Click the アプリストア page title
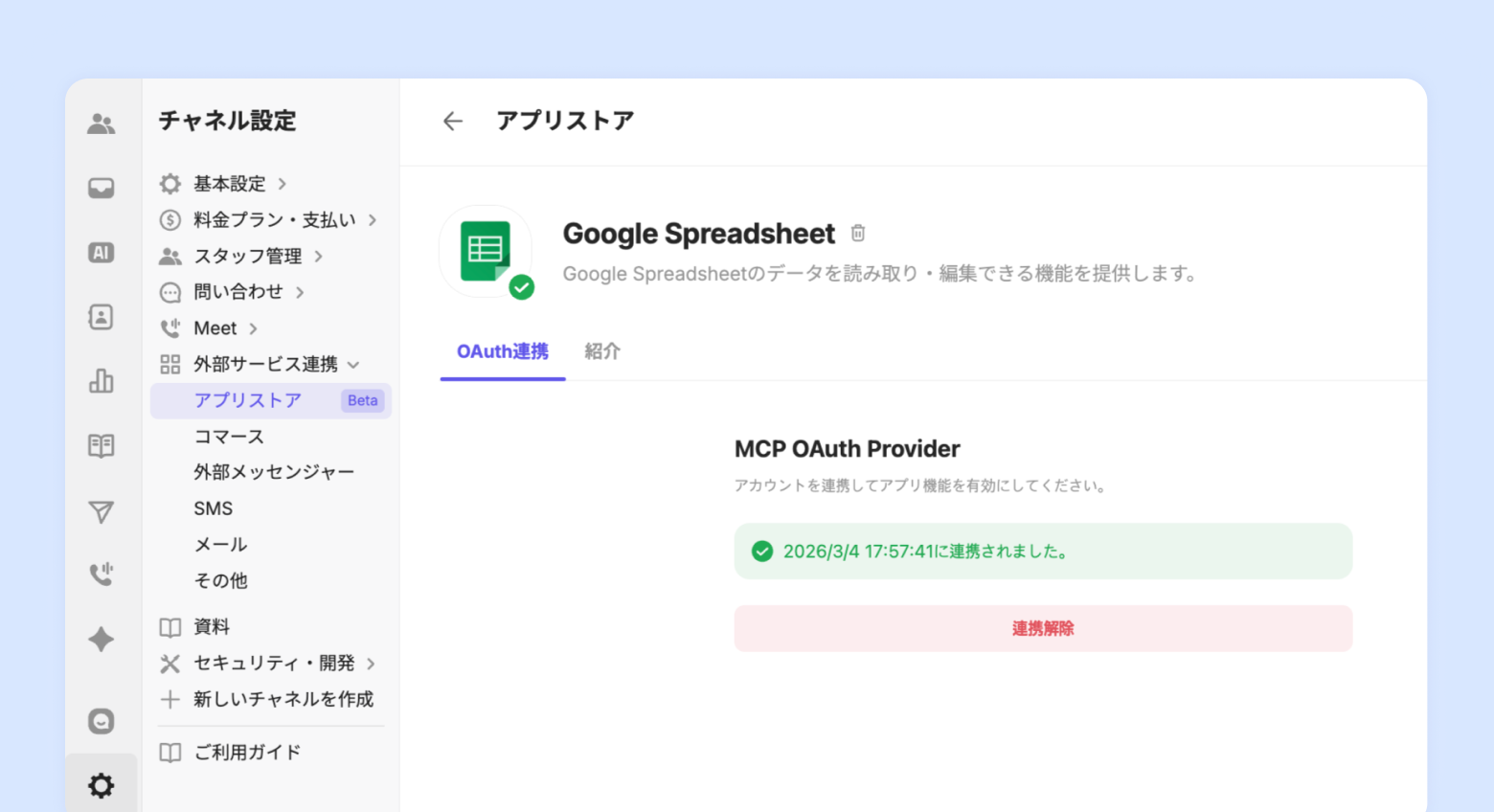This screenshot has height=812, width=1494. pos(565,121)
